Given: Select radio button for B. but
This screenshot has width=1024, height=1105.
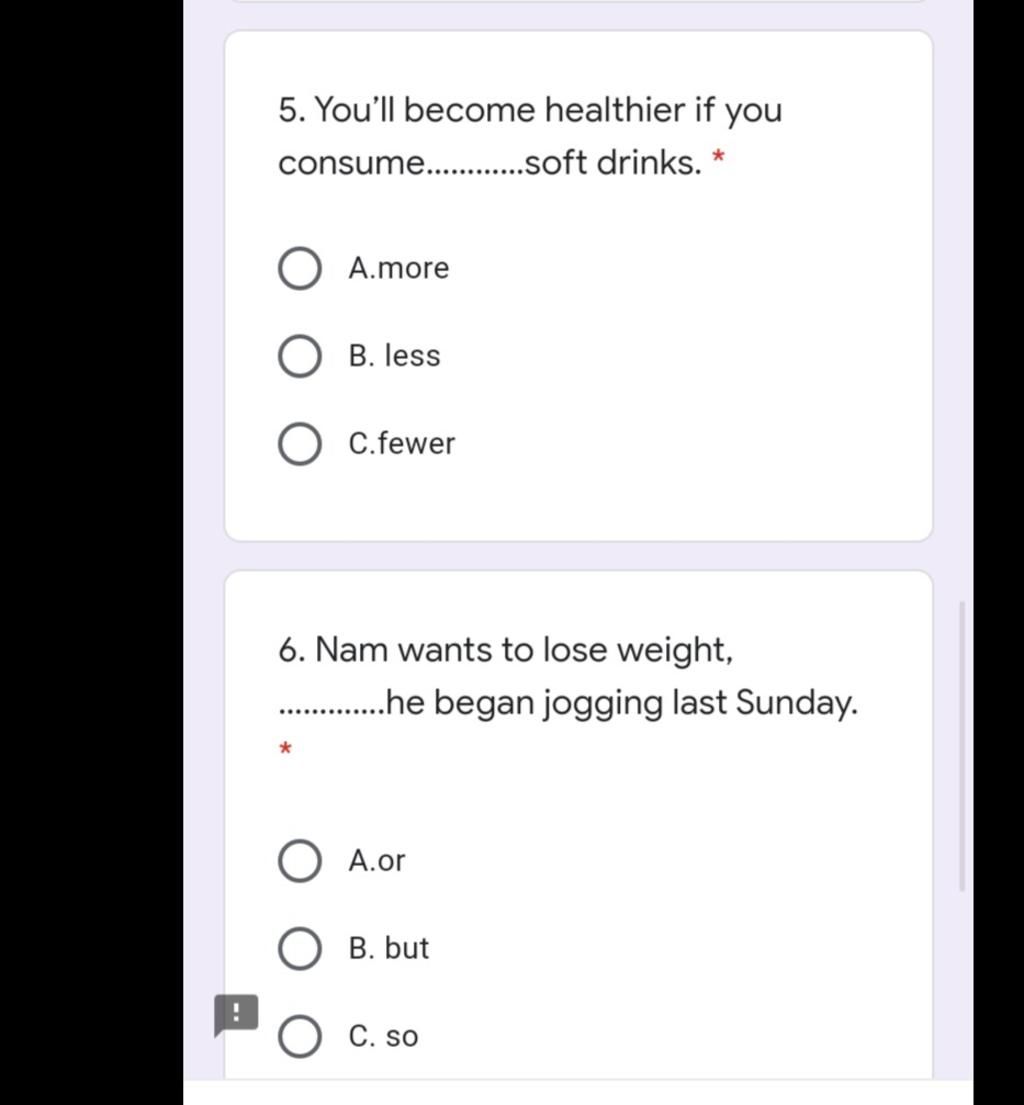Looking at the screenshot, I should [x=300, y=949].
